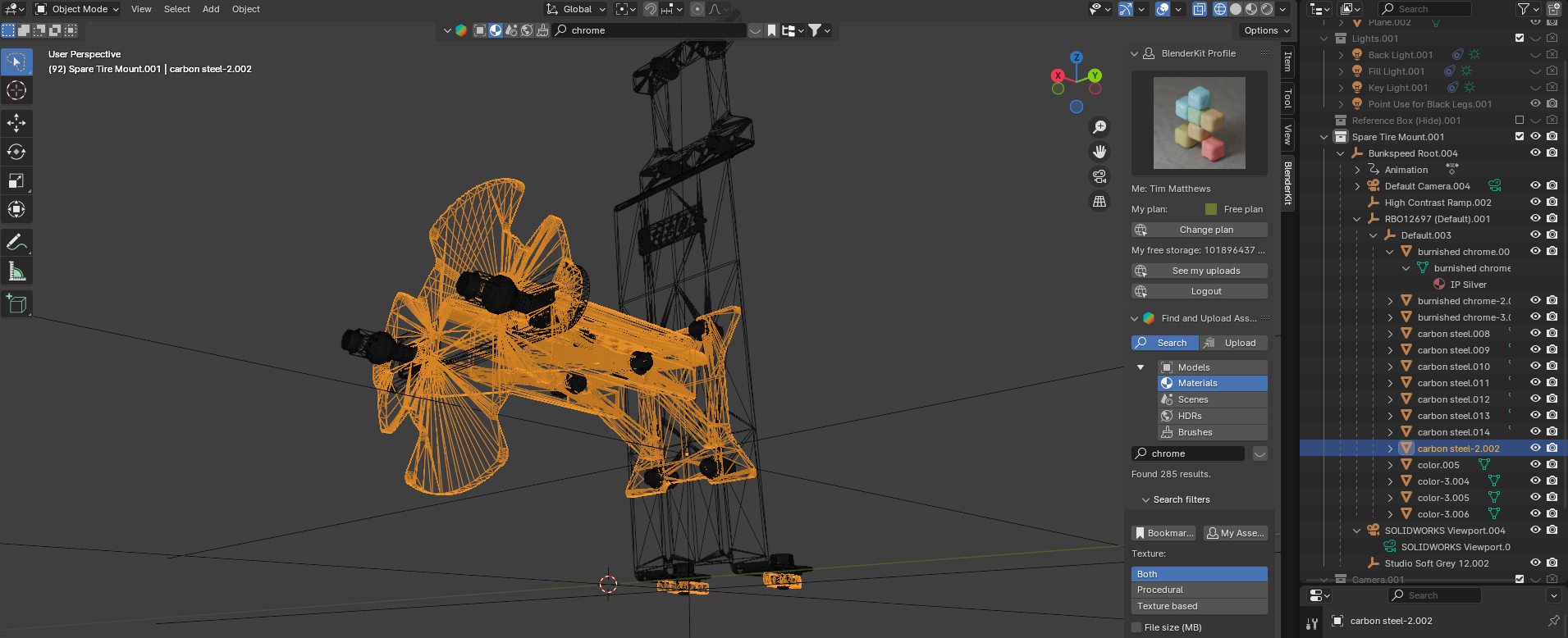Enable File size (MB) checkbox
Viewport: 1568px width, 638px height.
point(1136,627)
